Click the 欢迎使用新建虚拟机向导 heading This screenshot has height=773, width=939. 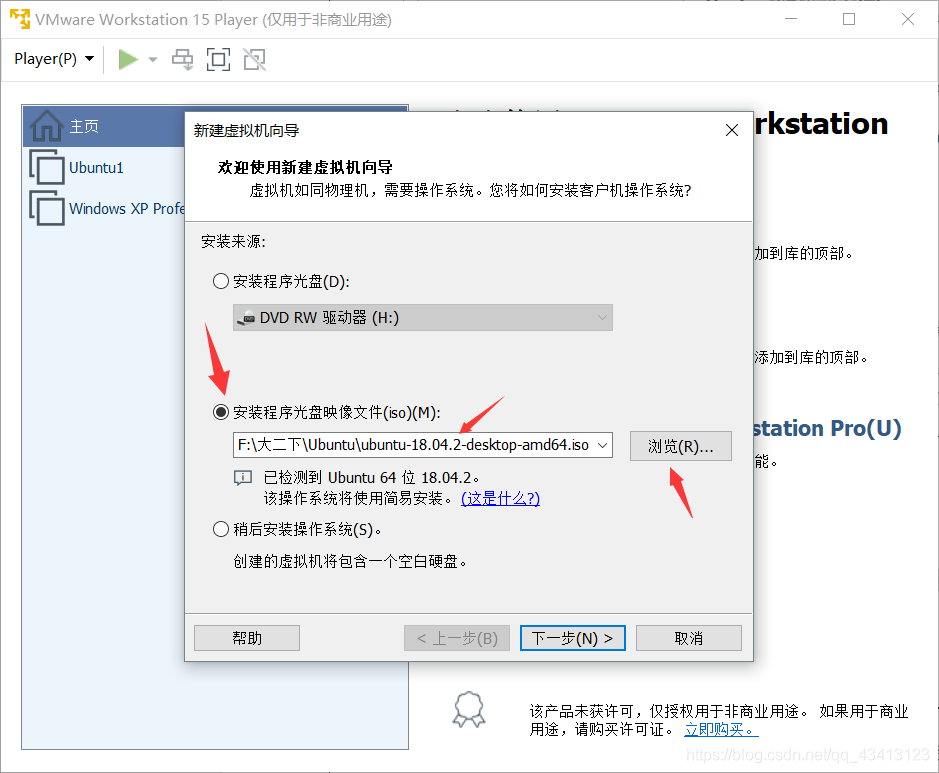coord(305,167)
